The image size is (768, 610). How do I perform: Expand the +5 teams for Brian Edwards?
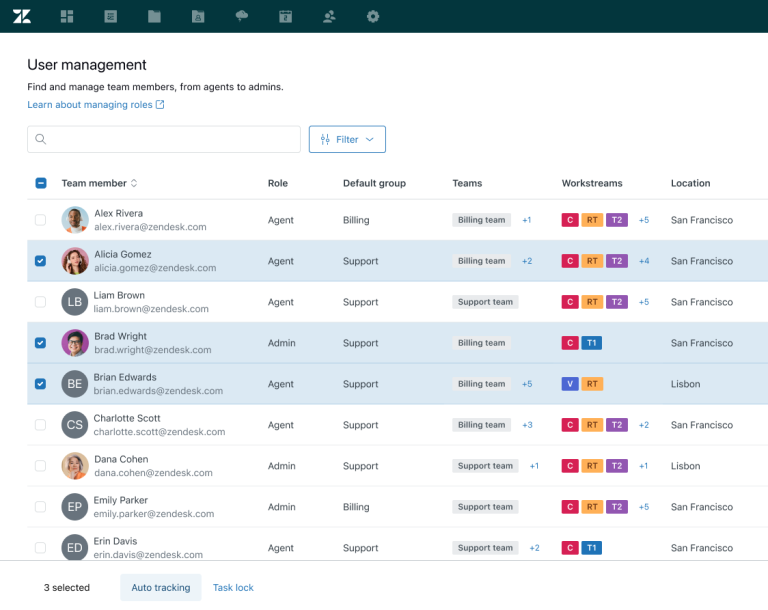(527, 384)
